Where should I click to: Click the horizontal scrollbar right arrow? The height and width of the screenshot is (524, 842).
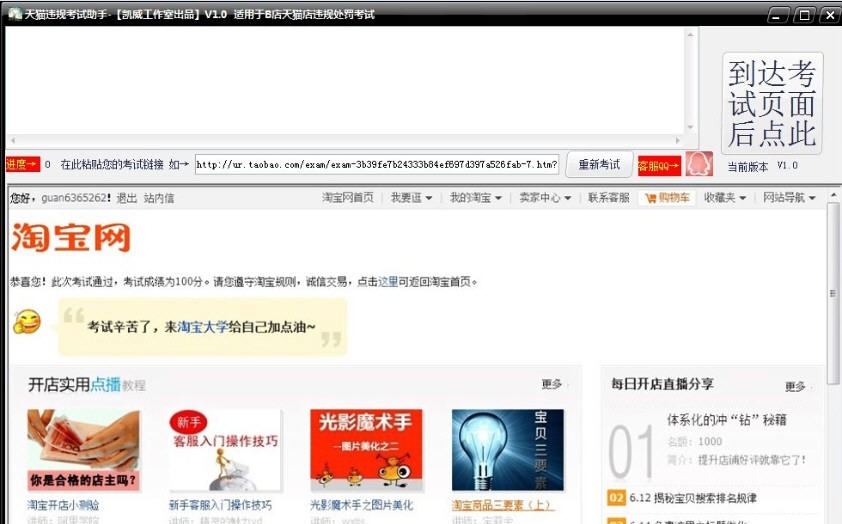pyautogui.click(x=678, y=141)
